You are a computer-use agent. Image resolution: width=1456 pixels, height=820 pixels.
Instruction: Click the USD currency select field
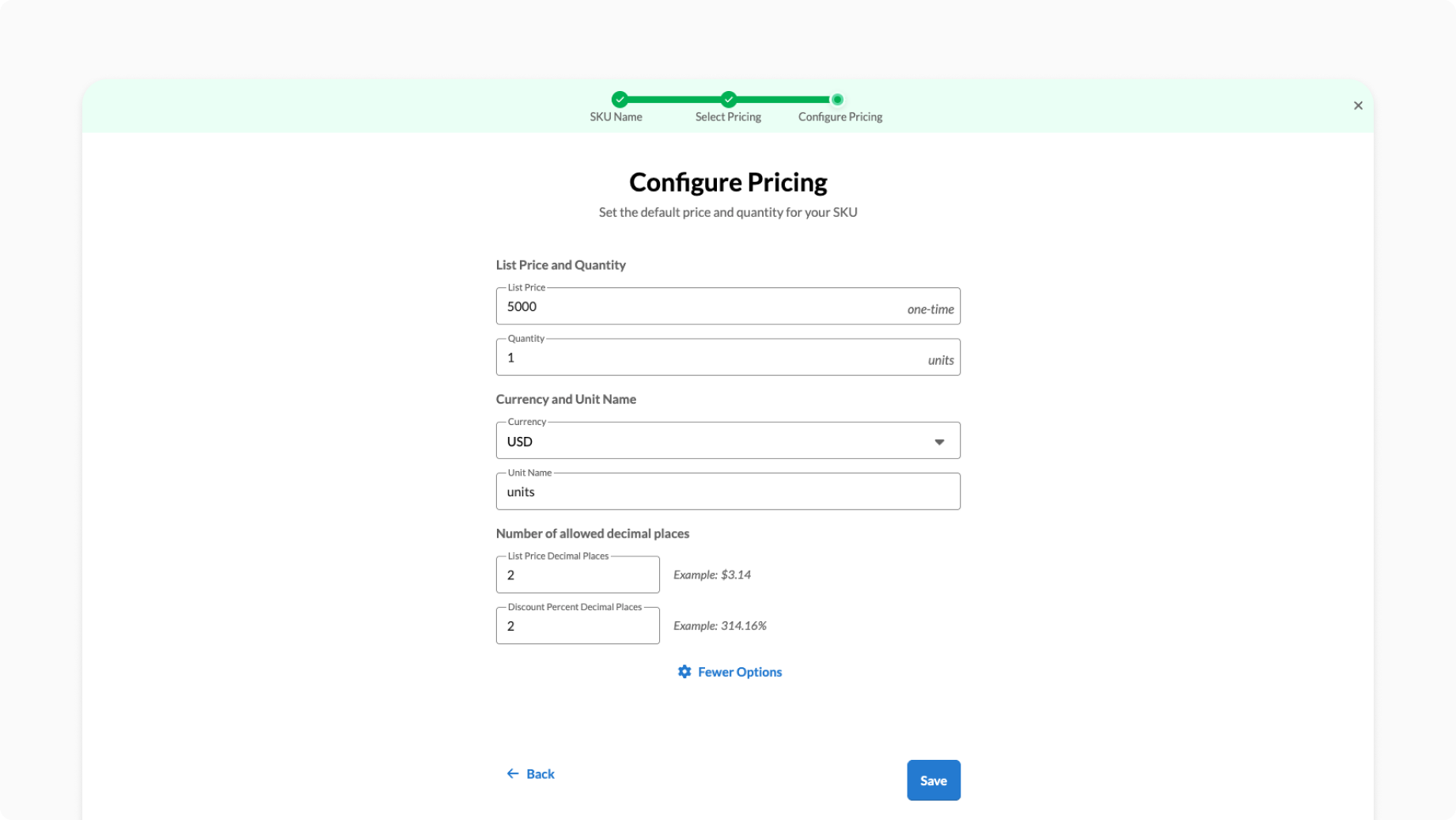click(712, 441)
